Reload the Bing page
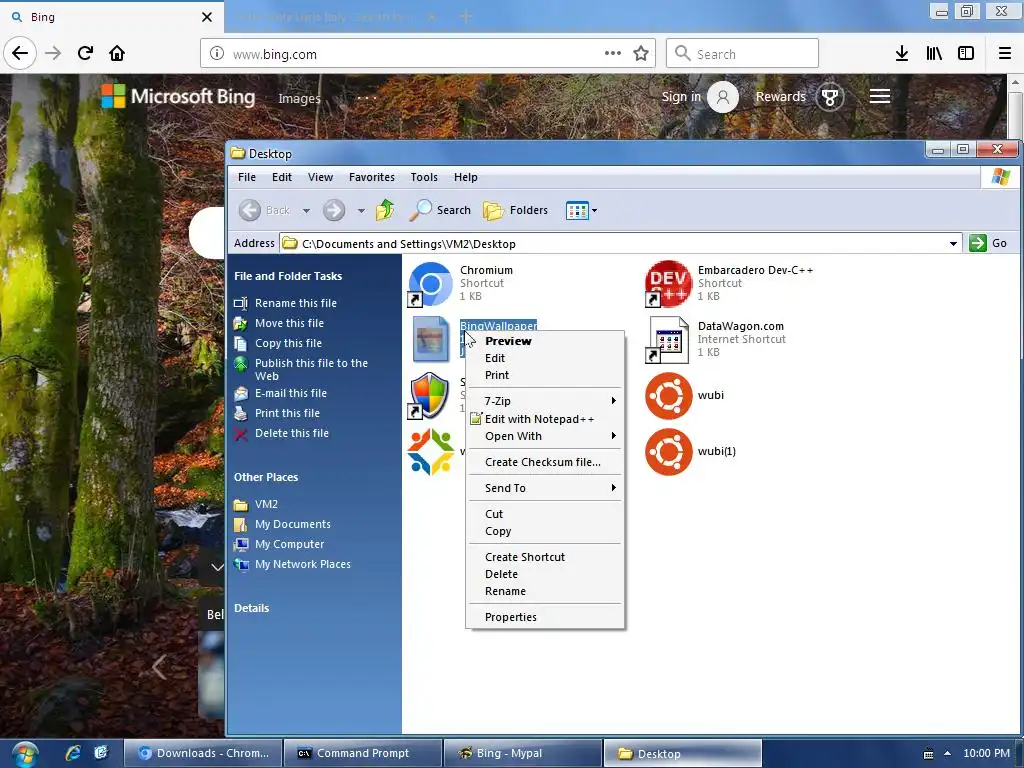 click(85, 53)
